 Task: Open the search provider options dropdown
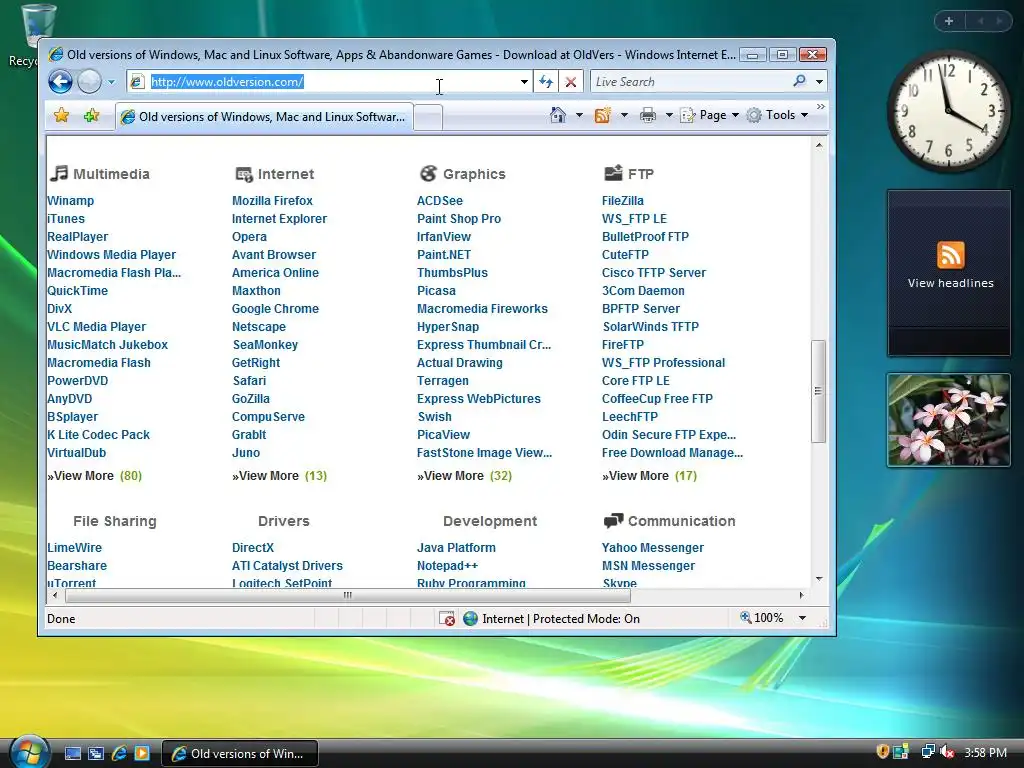(x=819, y=82)
